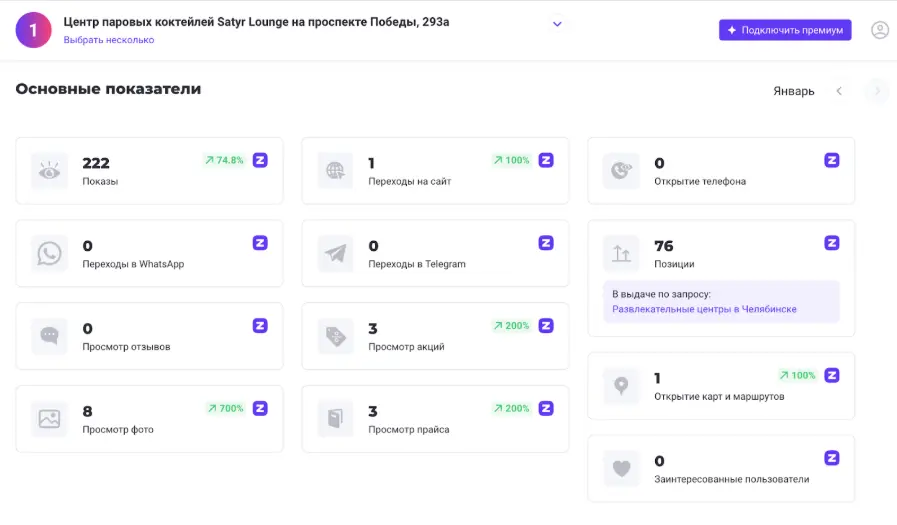Open Развлекательные центры в Челябинске link

pos(704,309)
